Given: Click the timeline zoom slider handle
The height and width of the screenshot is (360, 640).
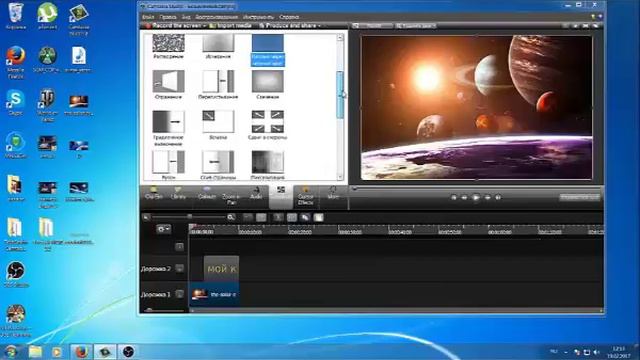Looking at the screenshot, I should tap(189, 217).
